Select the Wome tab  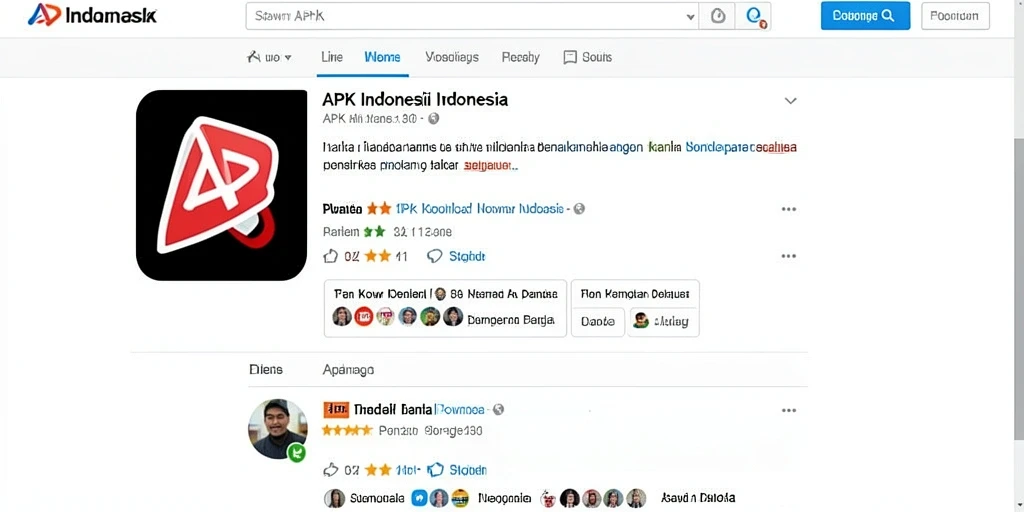click(x=382, y=57)
